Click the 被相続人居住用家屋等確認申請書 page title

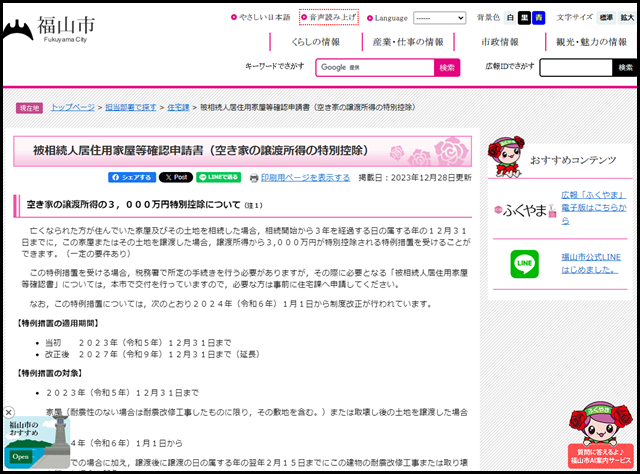coord(201,151)
